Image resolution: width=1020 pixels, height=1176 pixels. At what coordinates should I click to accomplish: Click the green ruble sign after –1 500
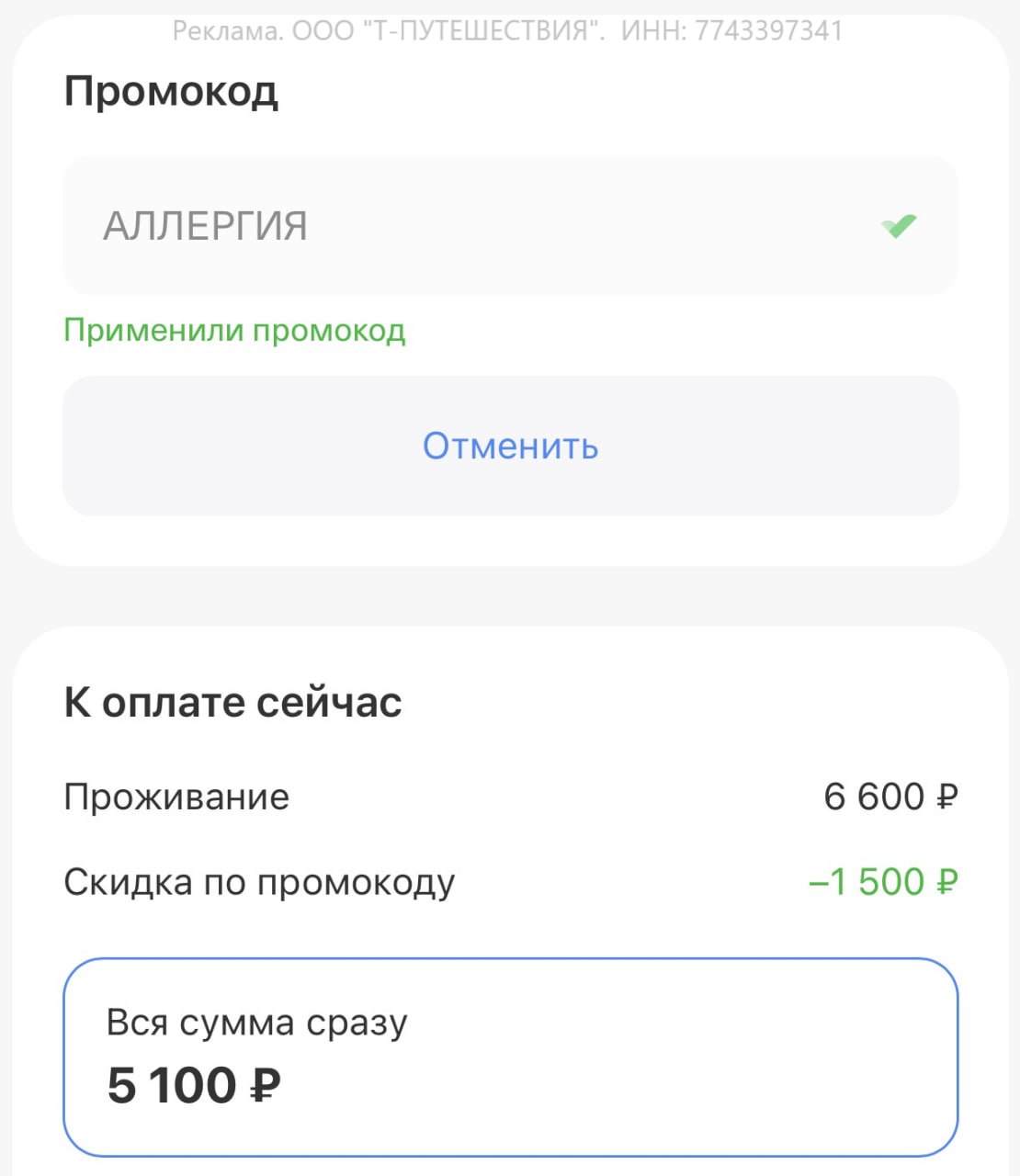[x=946, y=882]
